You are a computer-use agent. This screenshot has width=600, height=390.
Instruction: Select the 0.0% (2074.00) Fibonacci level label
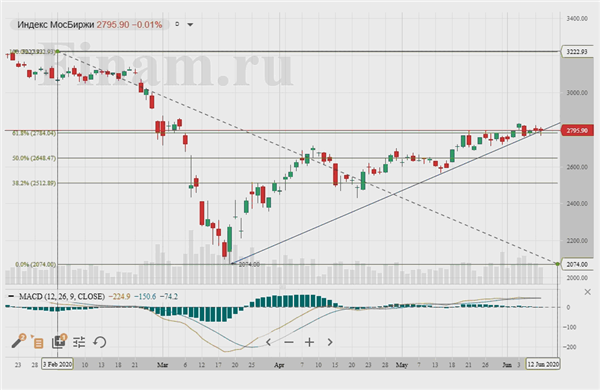pyautogui.click(x=35, y=264)
